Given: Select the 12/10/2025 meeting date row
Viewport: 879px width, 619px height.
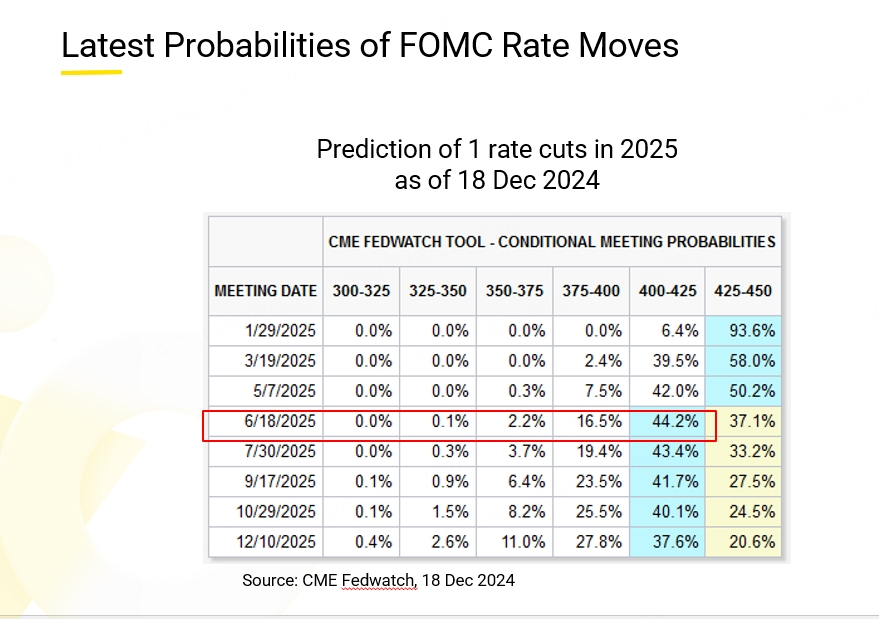Looking at the screenshot, I should (495, 542).
